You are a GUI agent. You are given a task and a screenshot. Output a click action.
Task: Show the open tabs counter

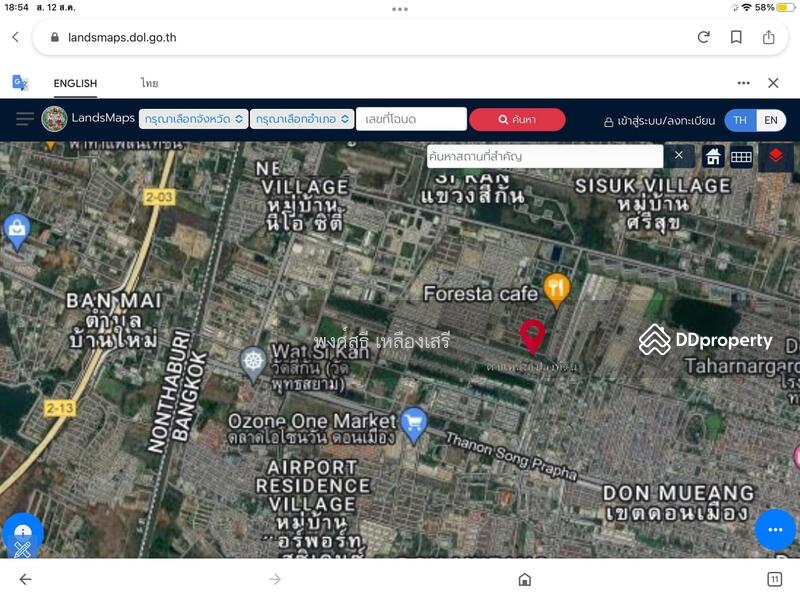point(774,579)
